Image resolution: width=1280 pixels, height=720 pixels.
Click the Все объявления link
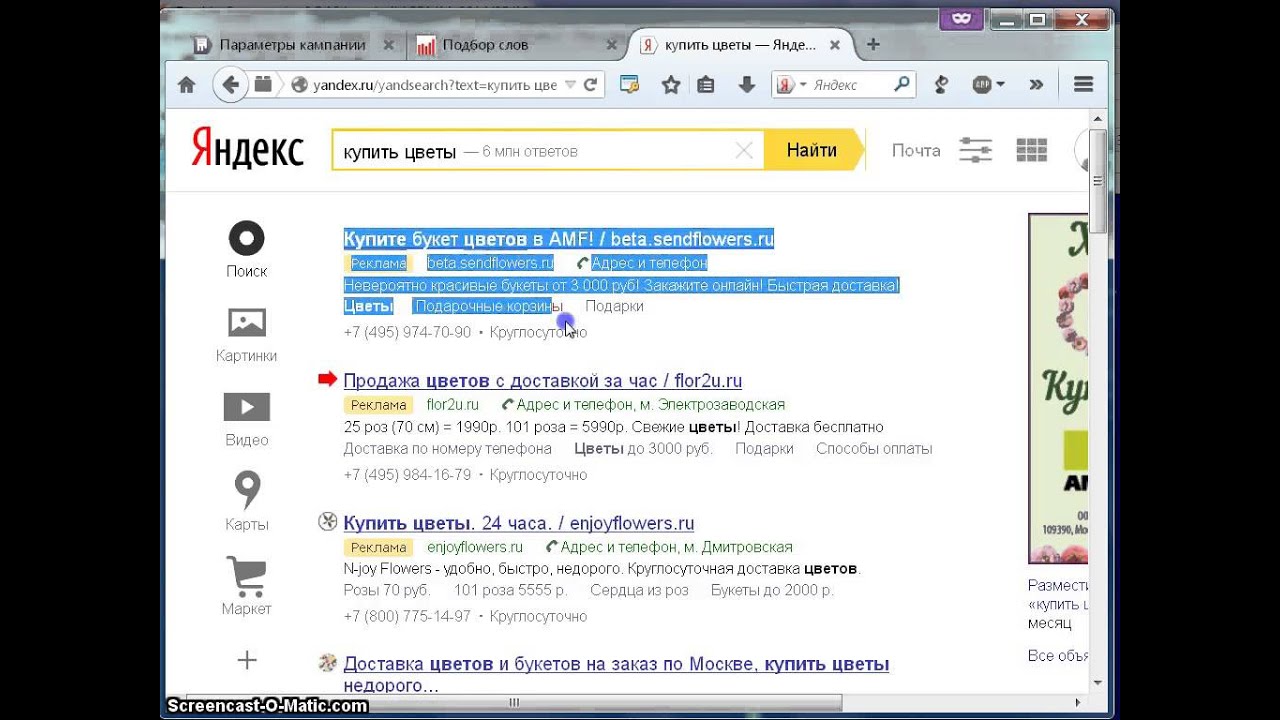(1058, 656)
